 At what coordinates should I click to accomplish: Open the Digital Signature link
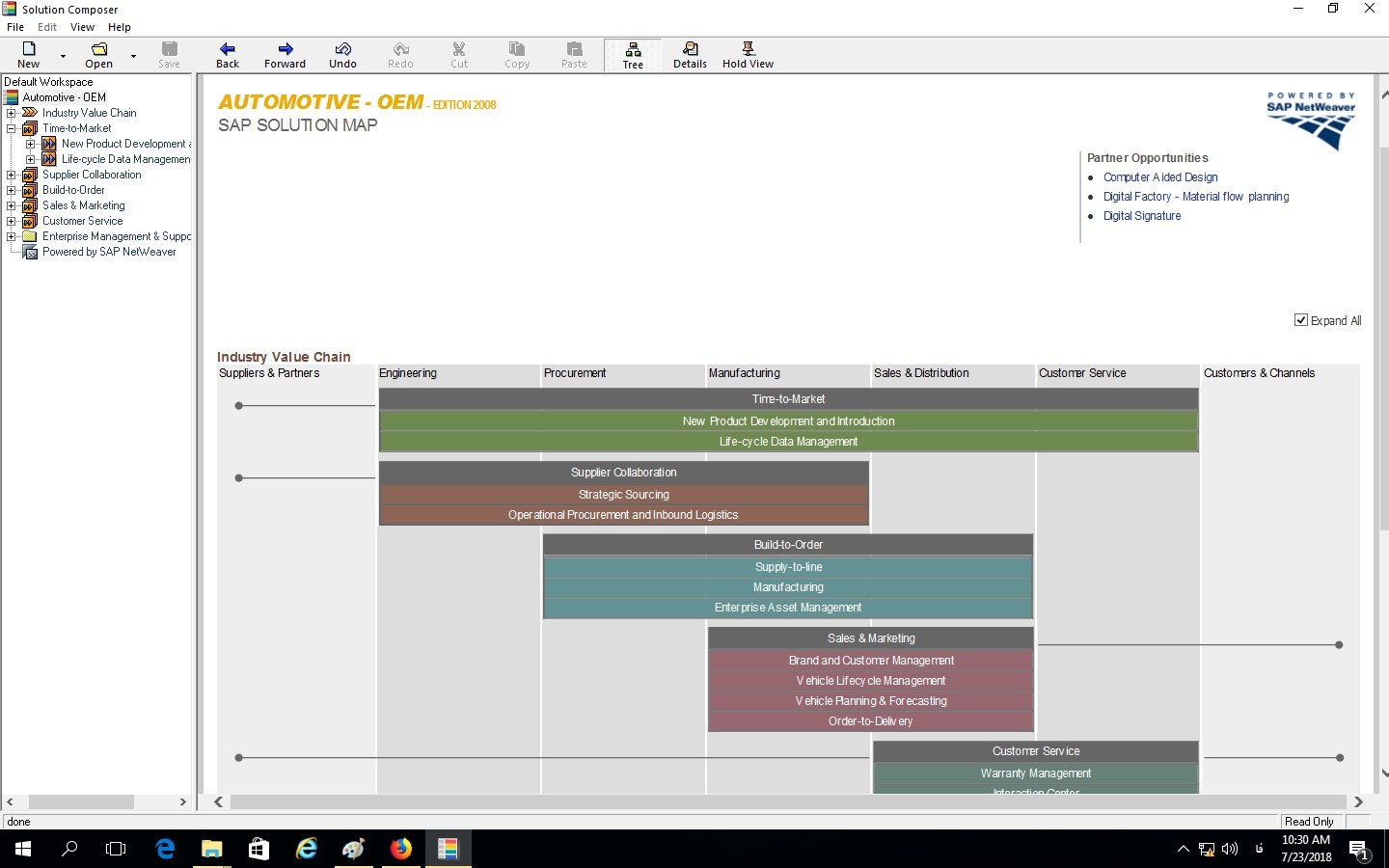tap(1142, 216)
